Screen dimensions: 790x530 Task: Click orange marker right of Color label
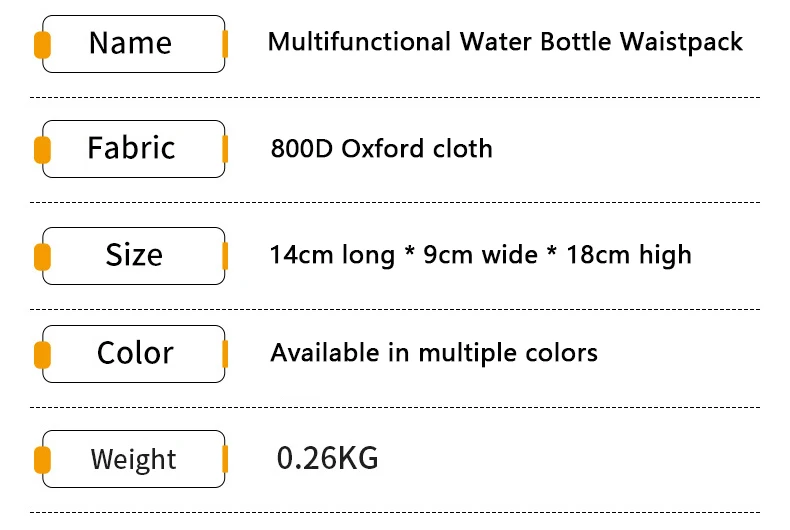(x=225, y=354)
